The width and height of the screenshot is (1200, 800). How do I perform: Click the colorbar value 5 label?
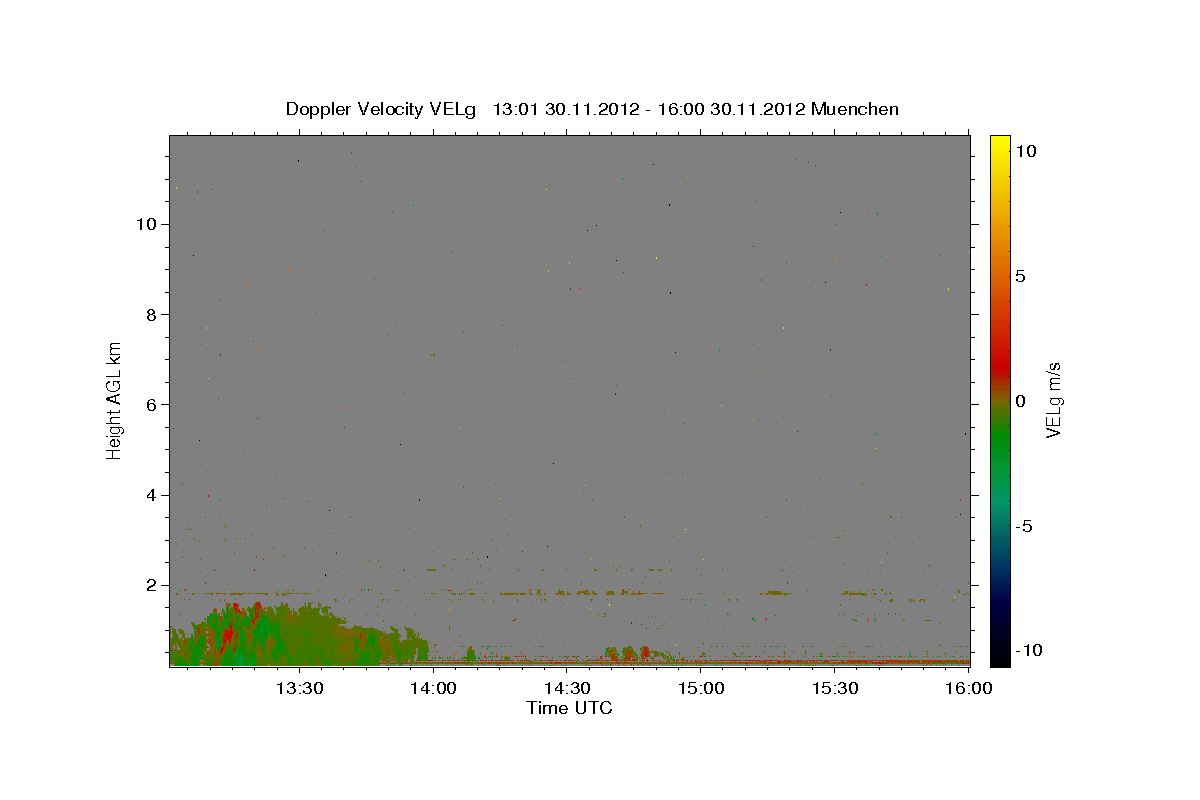point(1020,276)
